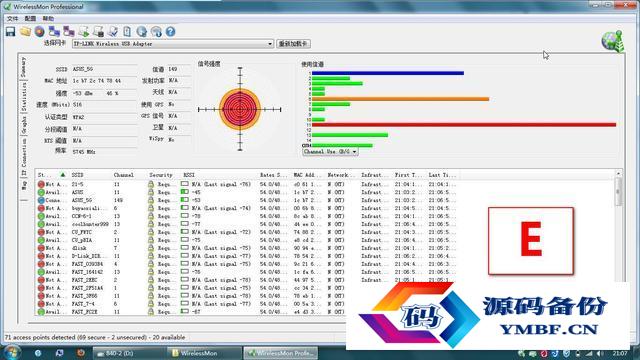Click the printer icon in toolbar
This screenshot has width=640, height=360.
(98, 31)
